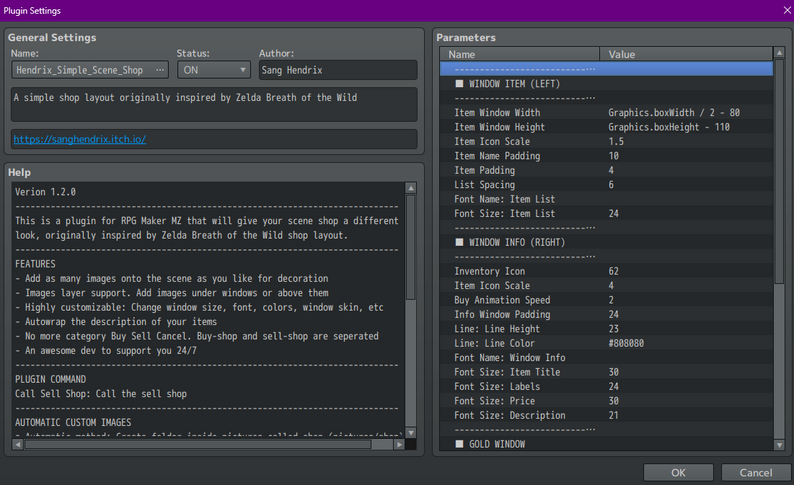Click the List Spacing value 6
794x485 pixels.
[611, 185]
